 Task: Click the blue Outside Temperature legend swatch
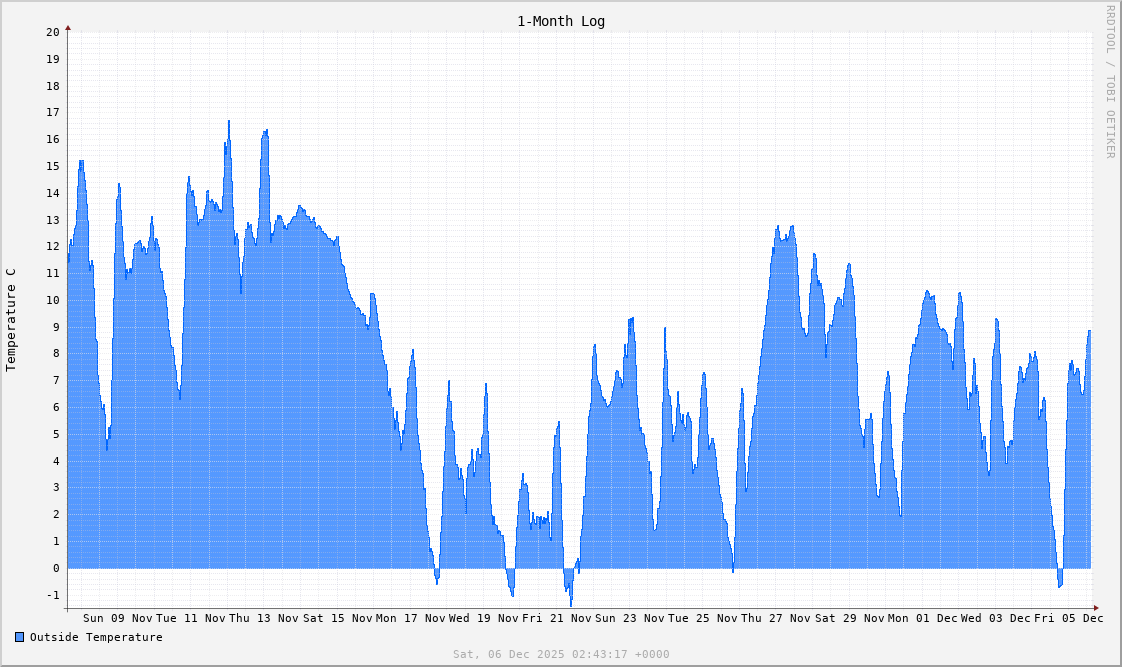[19, 637]
